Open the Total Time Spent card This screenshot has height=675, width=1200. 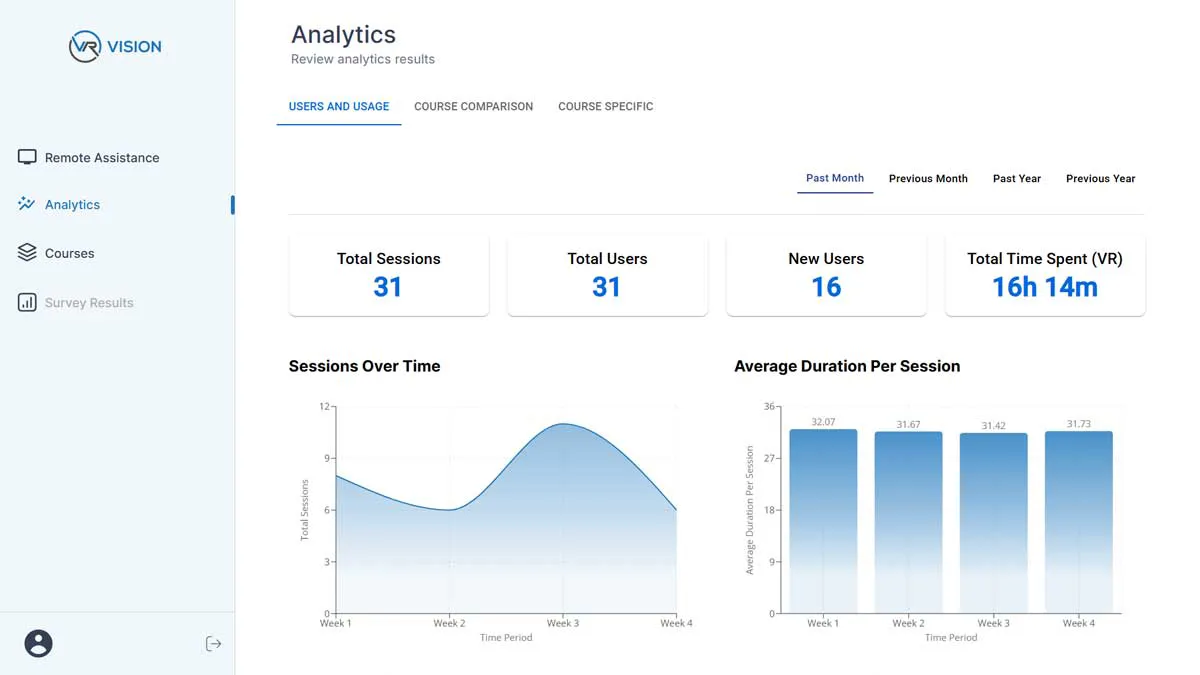[x=1044, y=274]
